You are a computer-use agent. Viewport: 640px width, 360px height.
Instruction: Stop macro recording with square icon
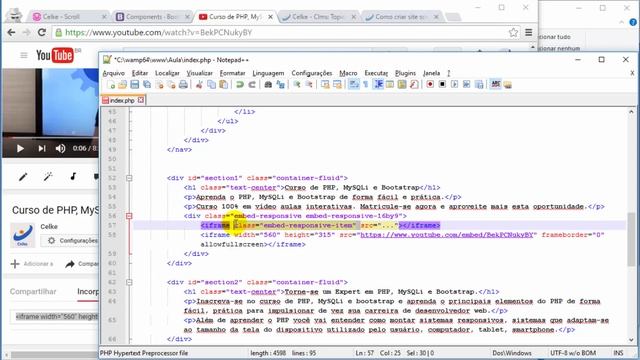coord(442,84)
